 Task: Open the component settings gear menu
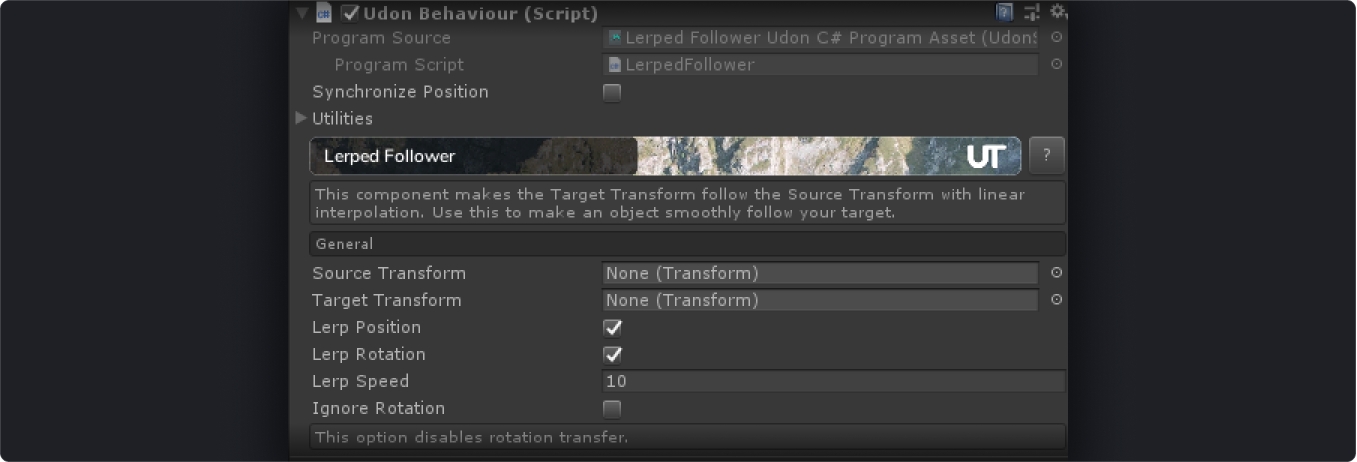(1058, 13)
